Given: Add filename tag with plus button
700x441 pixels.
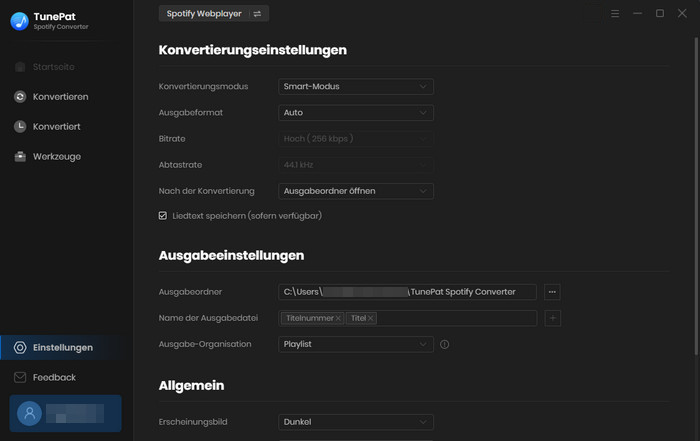Looking at the screenshot, I should coord(552,318).
